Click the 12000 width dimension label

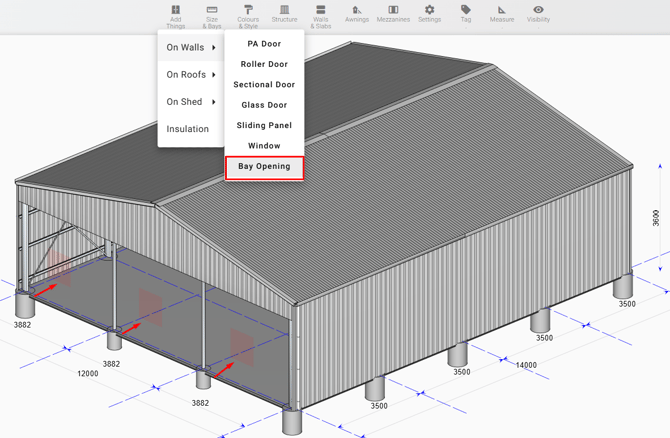[x=88, y=374]
